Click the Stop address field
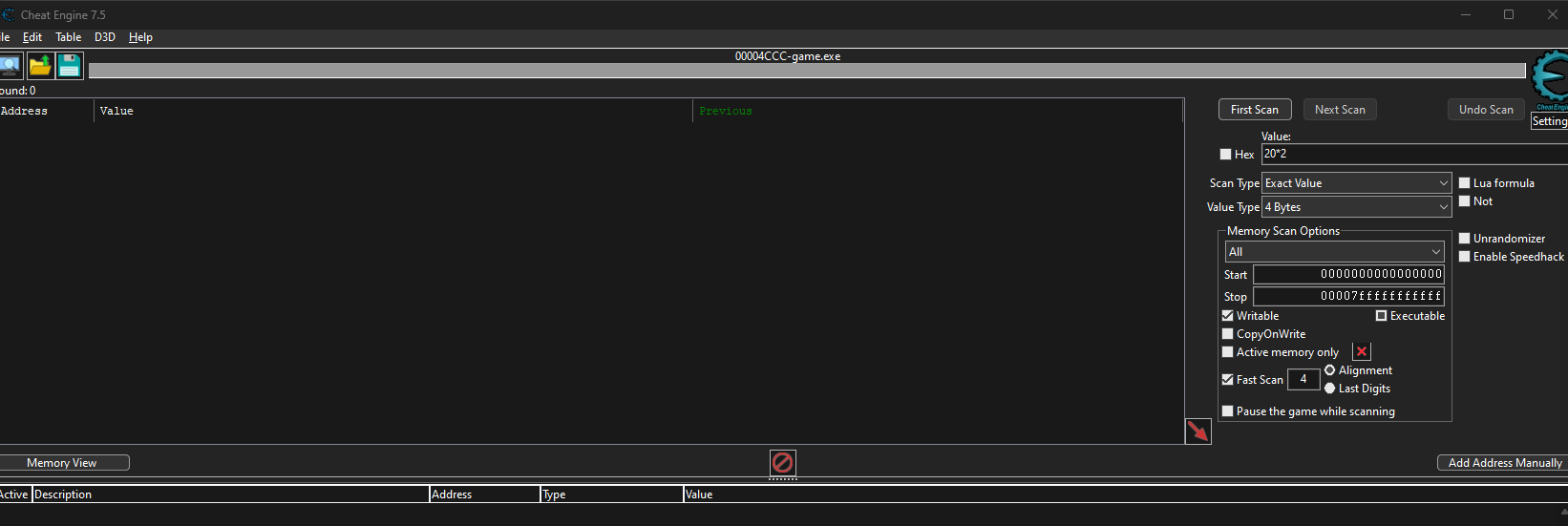The width and height of the screenshot is (1568, 526). 1348,297
